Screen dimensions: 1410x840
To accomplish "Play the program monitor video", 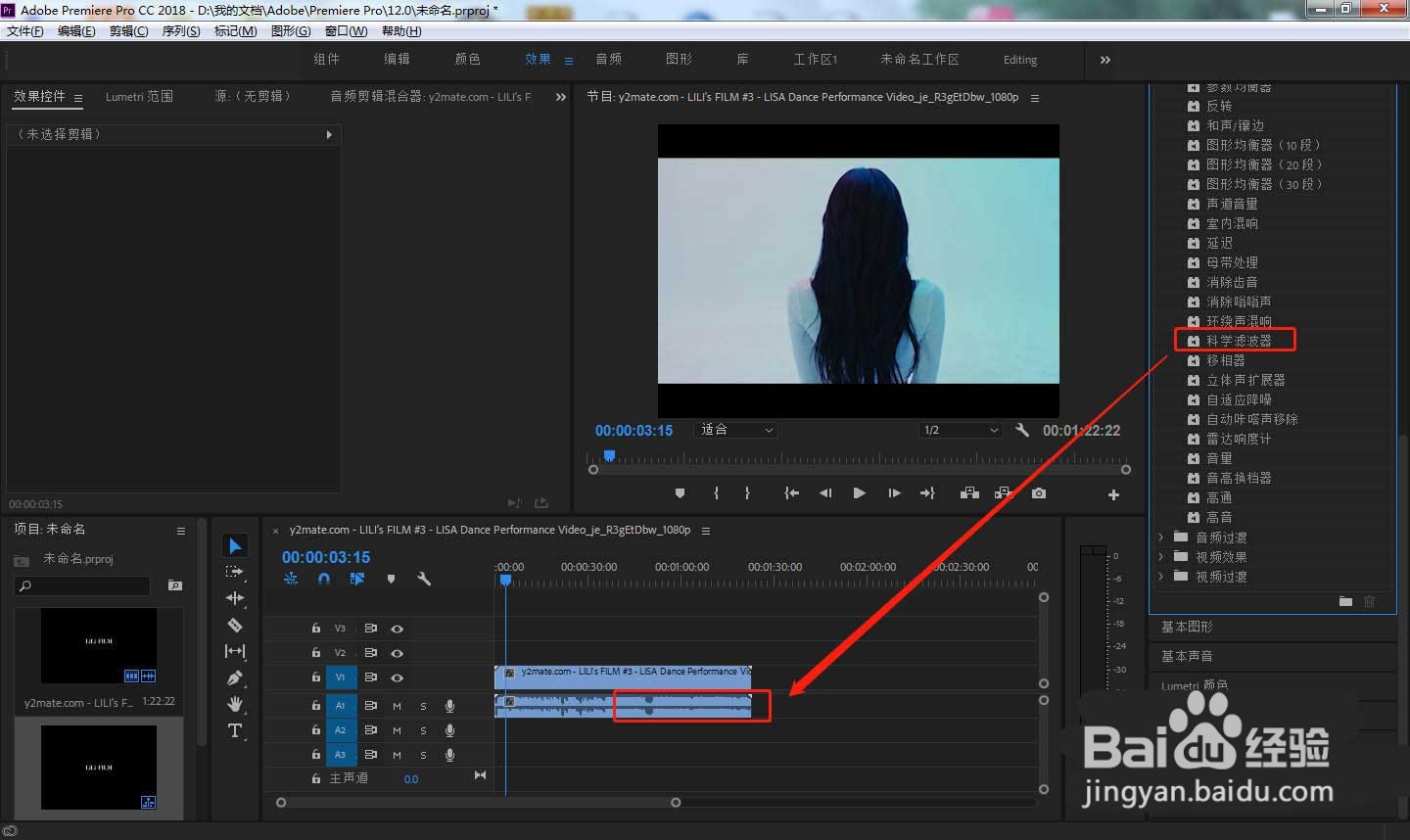I will pyautogui.click(x=859, y=493).
